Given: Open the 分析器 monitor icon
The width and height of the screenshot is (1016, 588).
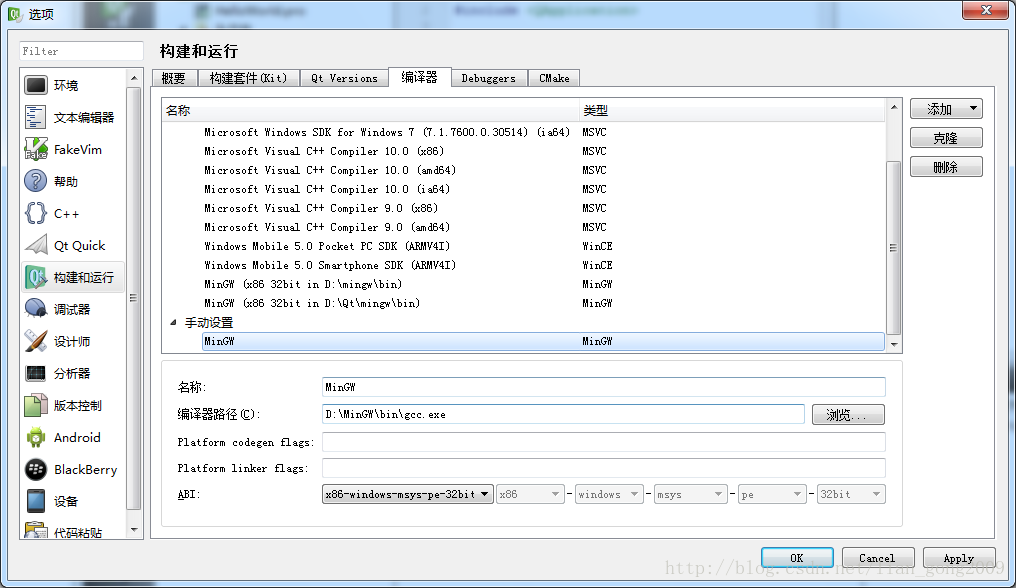Looking at the screenshot, I should (x=36, y=373).
